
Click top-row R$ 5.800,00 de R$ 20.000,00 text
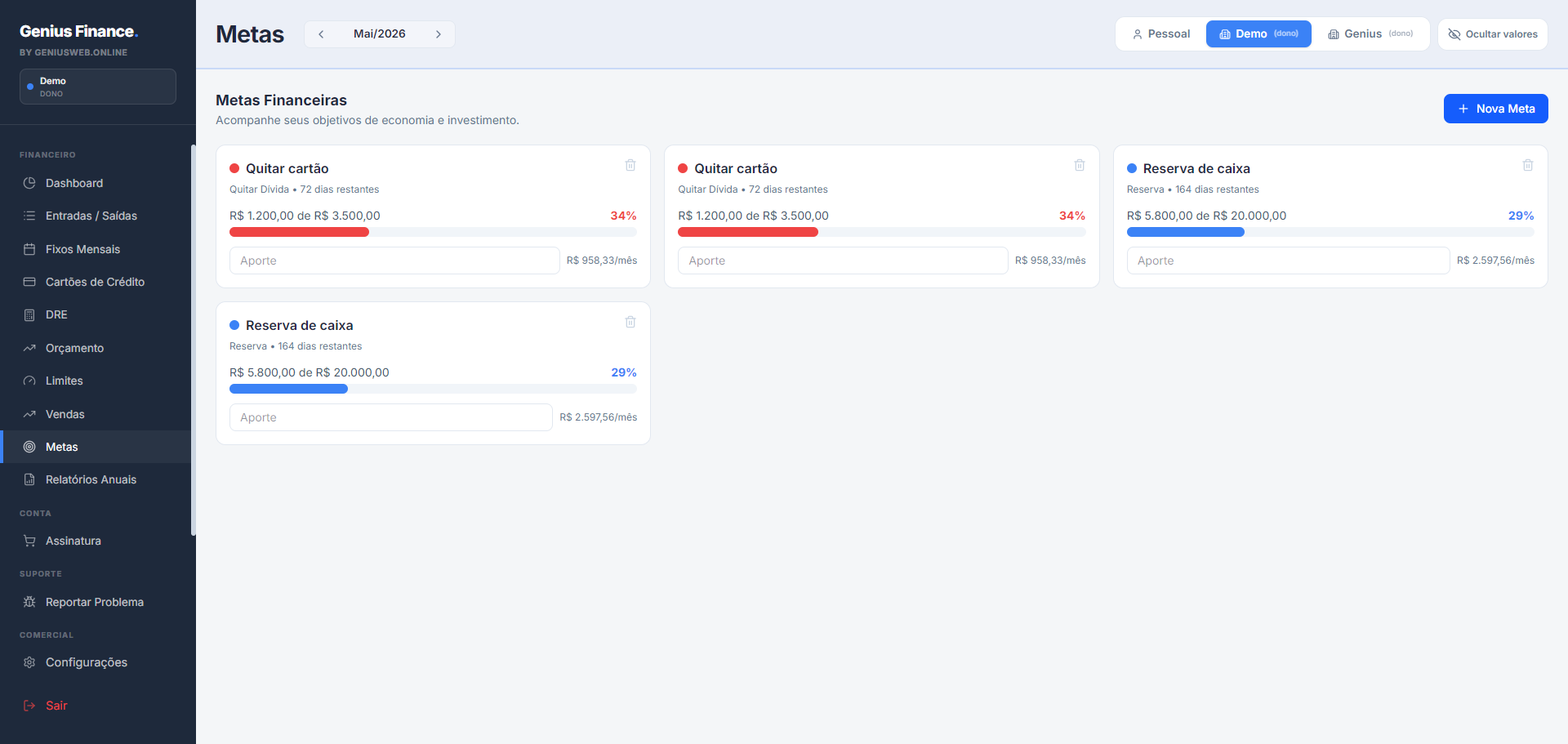(x=1206, y=216)
